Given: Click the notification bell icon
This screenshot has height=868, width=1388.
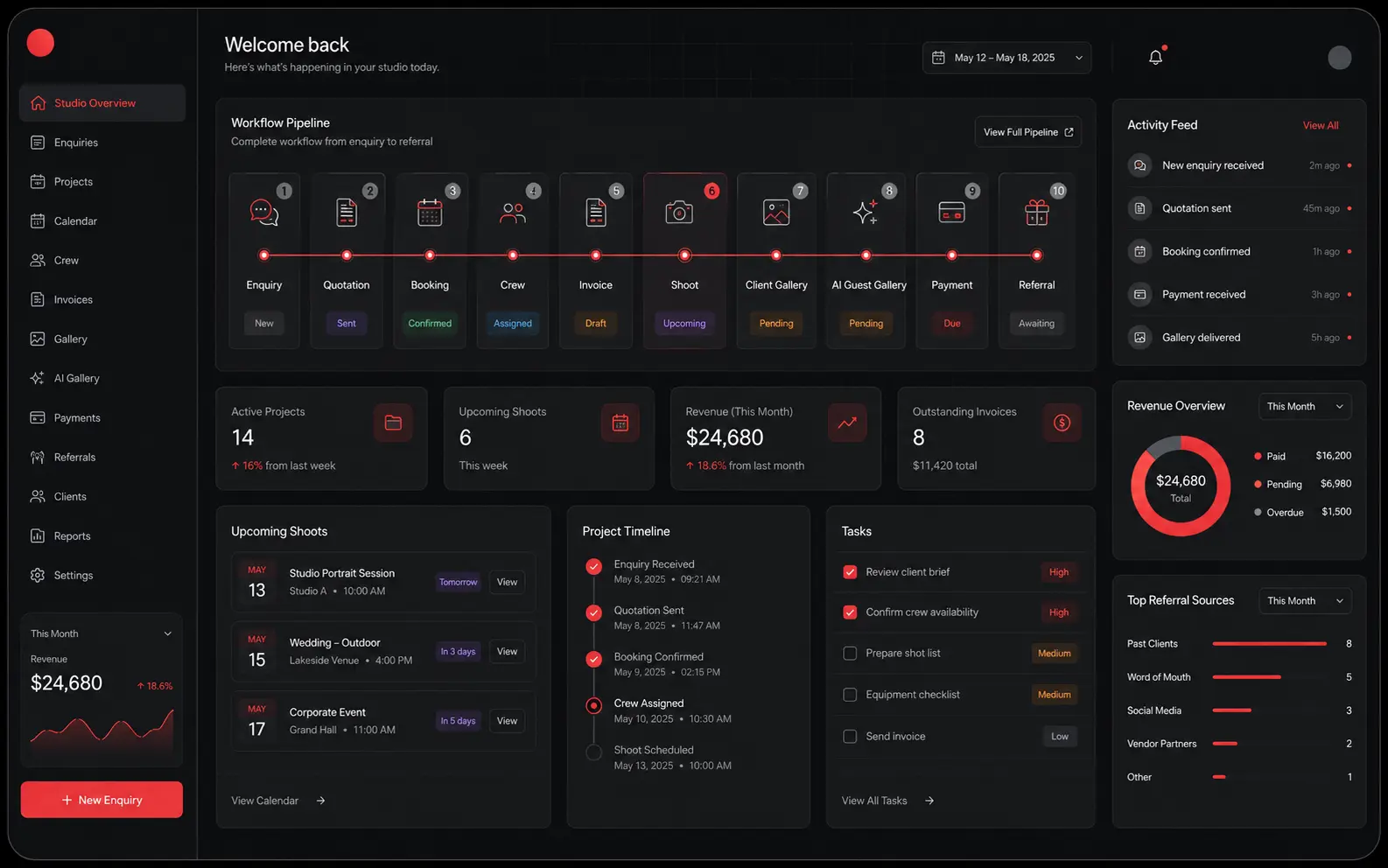Looking at the screenshot, I should click(1155, 58).
